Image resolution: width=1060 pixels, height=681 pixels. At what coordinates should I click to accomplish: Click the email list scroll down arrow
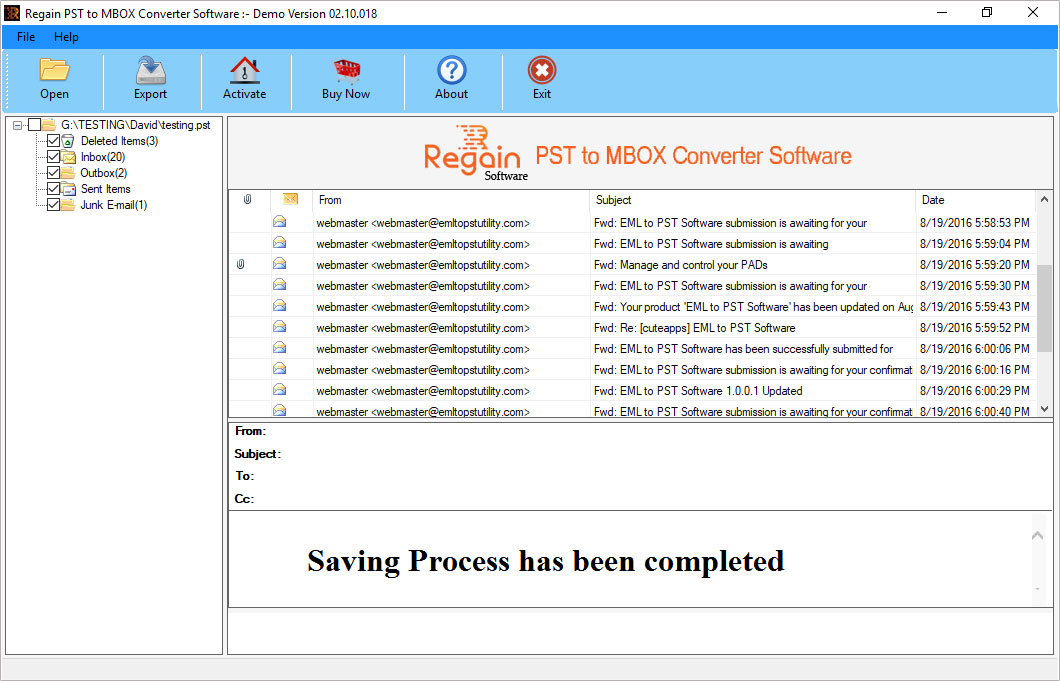[x=1044, y=408]
